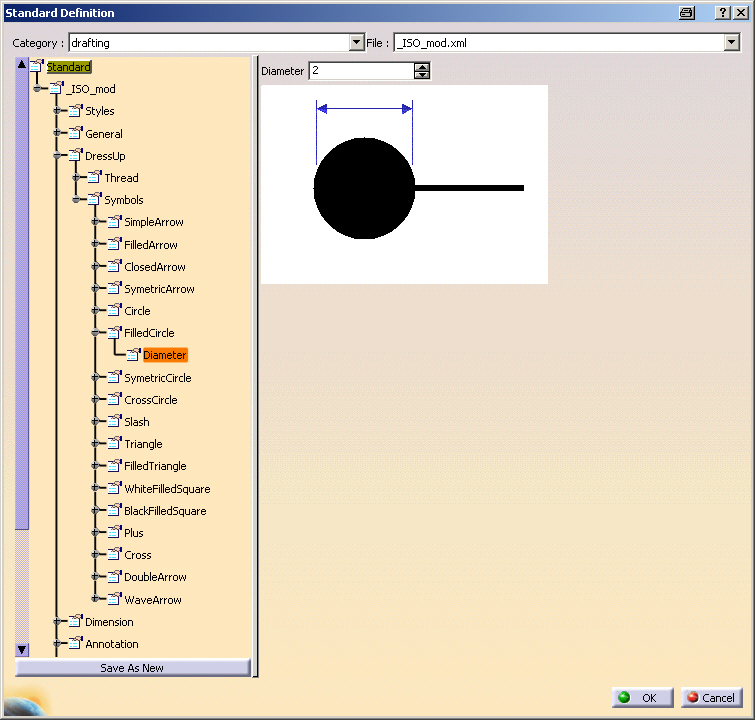Viewport: 755px width, 720px height.
Task: Click the SimpleArrow node icon
Action: [115, 221]
